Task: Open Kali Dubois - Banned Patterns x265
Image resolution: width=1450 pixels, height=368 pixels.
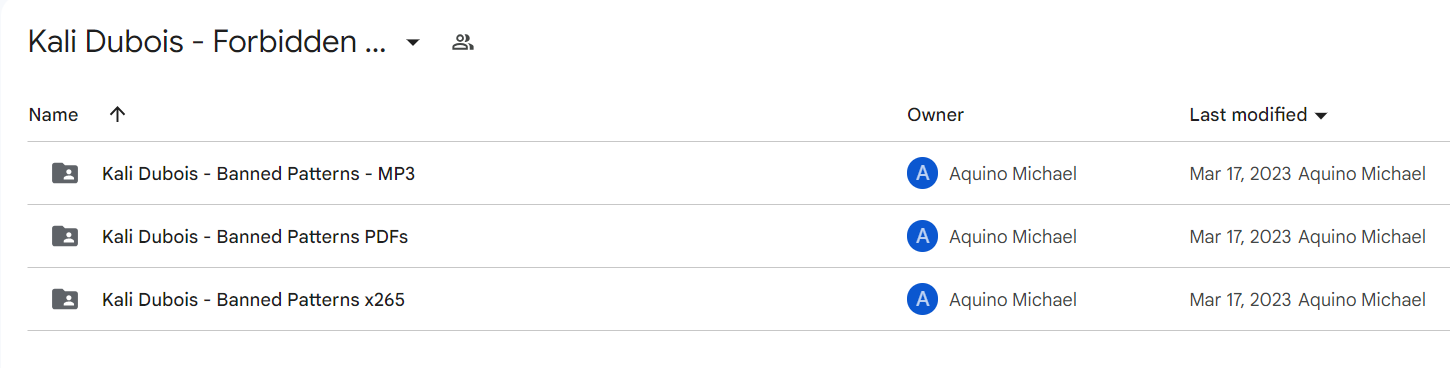Action: click(253, 300)
